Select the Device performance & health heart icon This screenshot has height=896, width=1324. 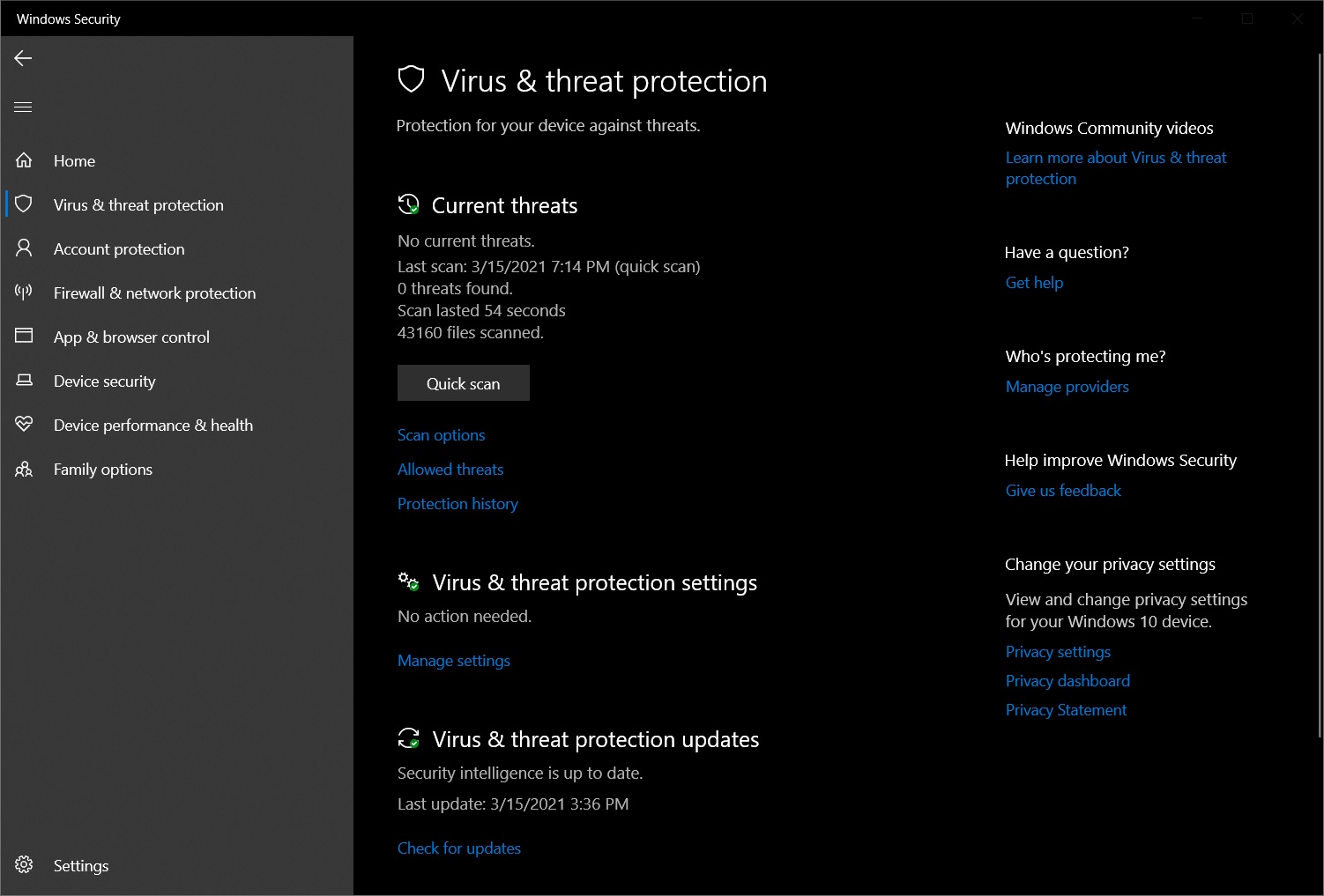tap(23, 424)
